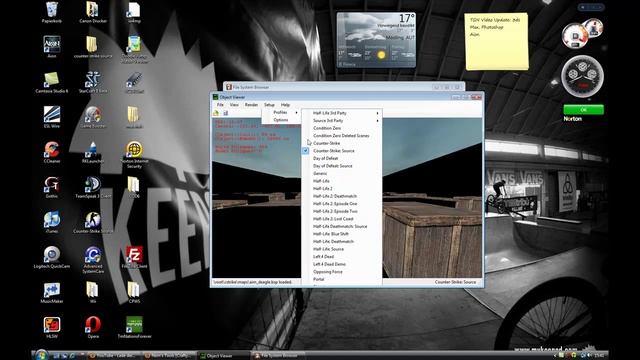
Task: Select the Left 4 Dead profile
Action: pos(342,257)
